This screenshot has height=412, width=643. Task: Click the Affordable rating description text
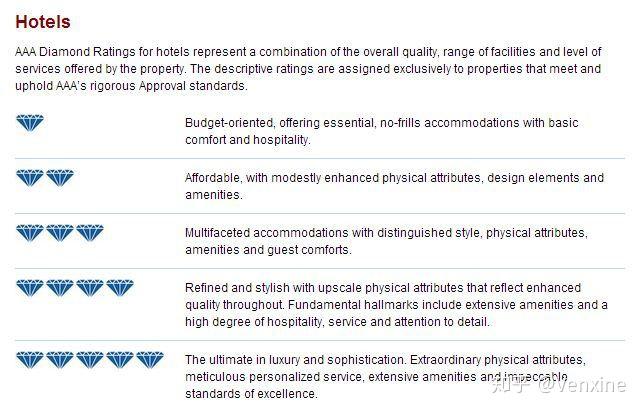394,186
